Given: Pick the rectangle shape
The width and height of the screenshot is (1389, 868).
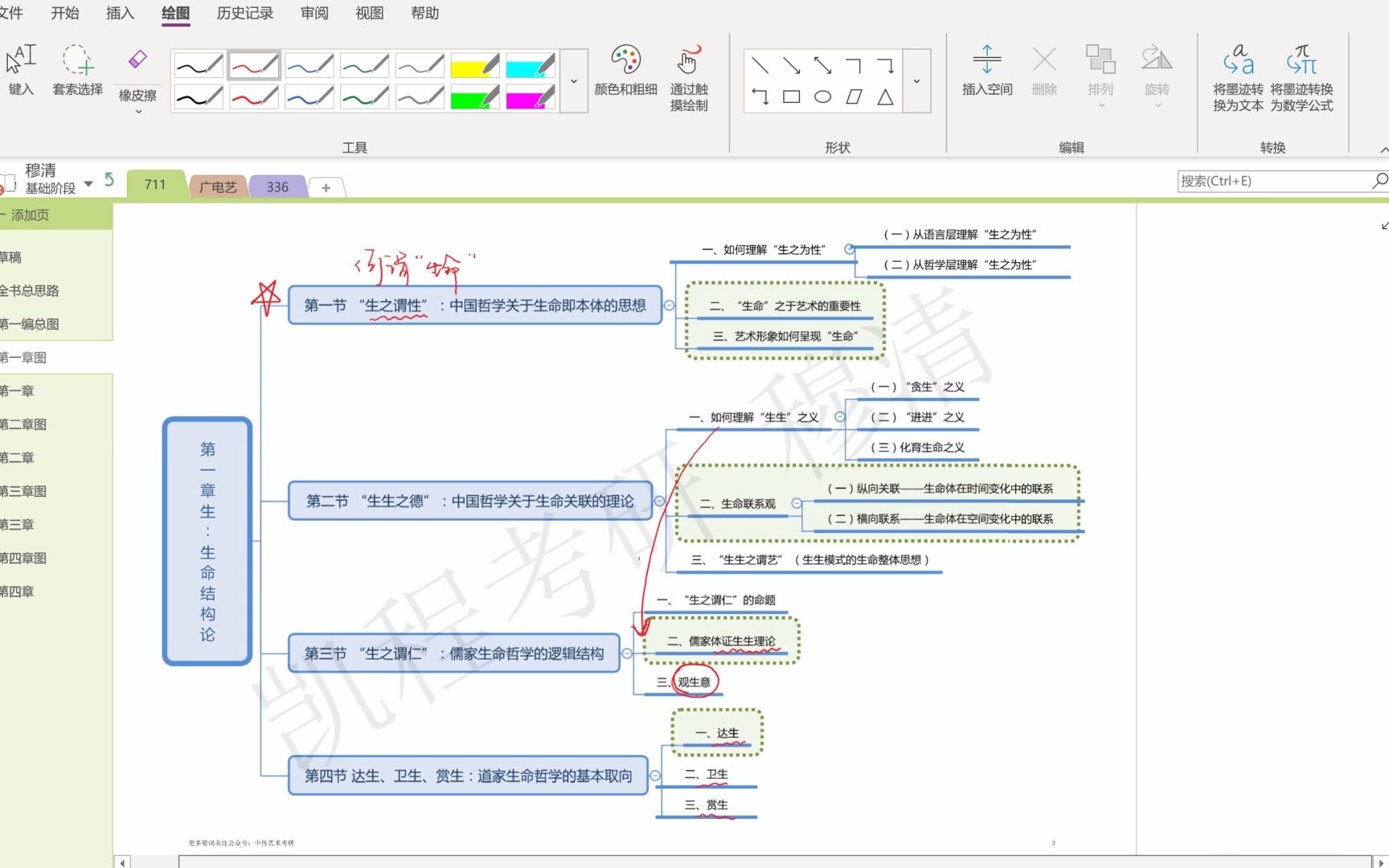Looking at the screenshot, I should click(x=792, y=97).
